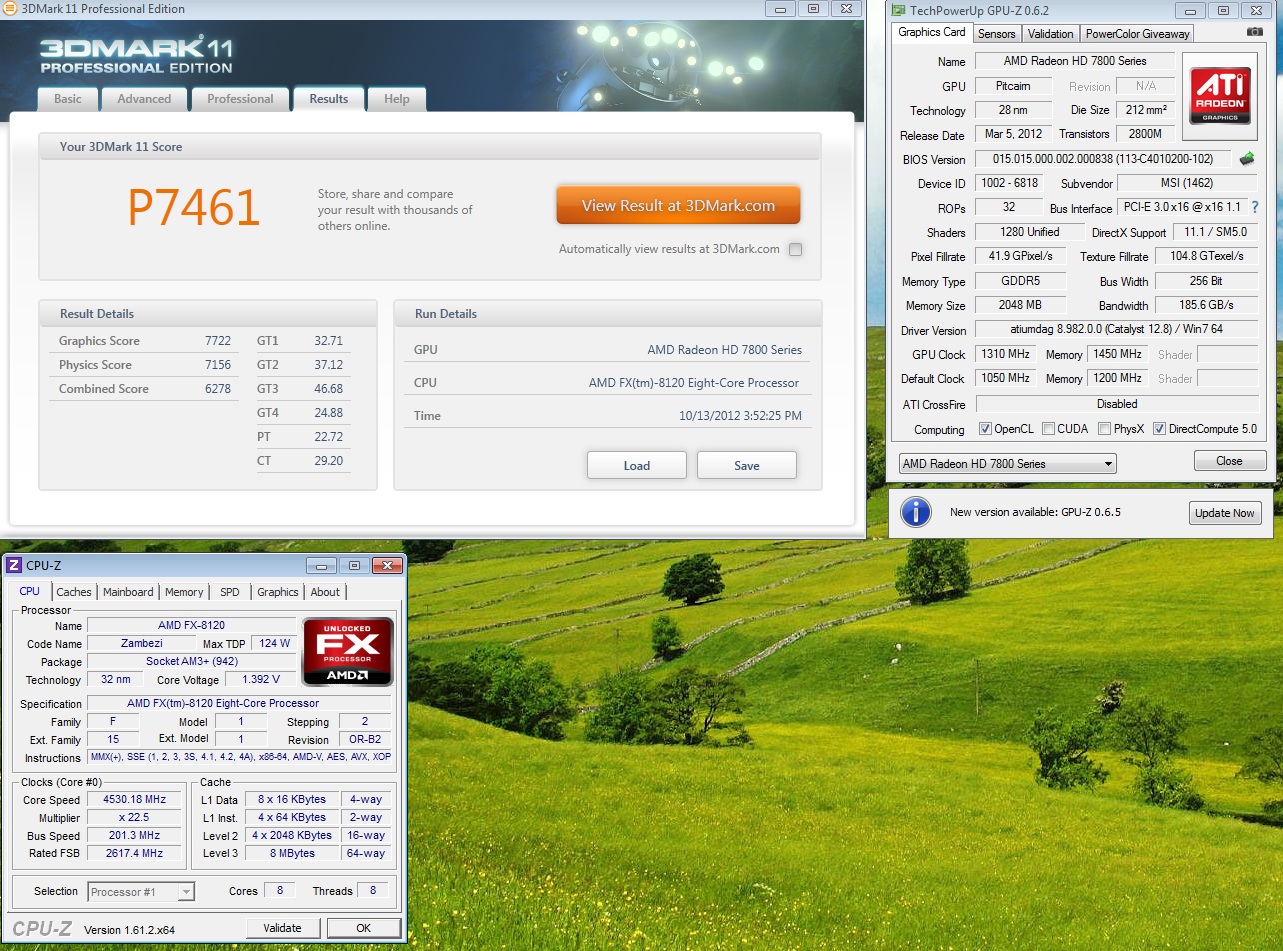Open the Basic tab in 3DMark 11
The height and width of the screenshot is (951, 1283).
pos(68,99)
